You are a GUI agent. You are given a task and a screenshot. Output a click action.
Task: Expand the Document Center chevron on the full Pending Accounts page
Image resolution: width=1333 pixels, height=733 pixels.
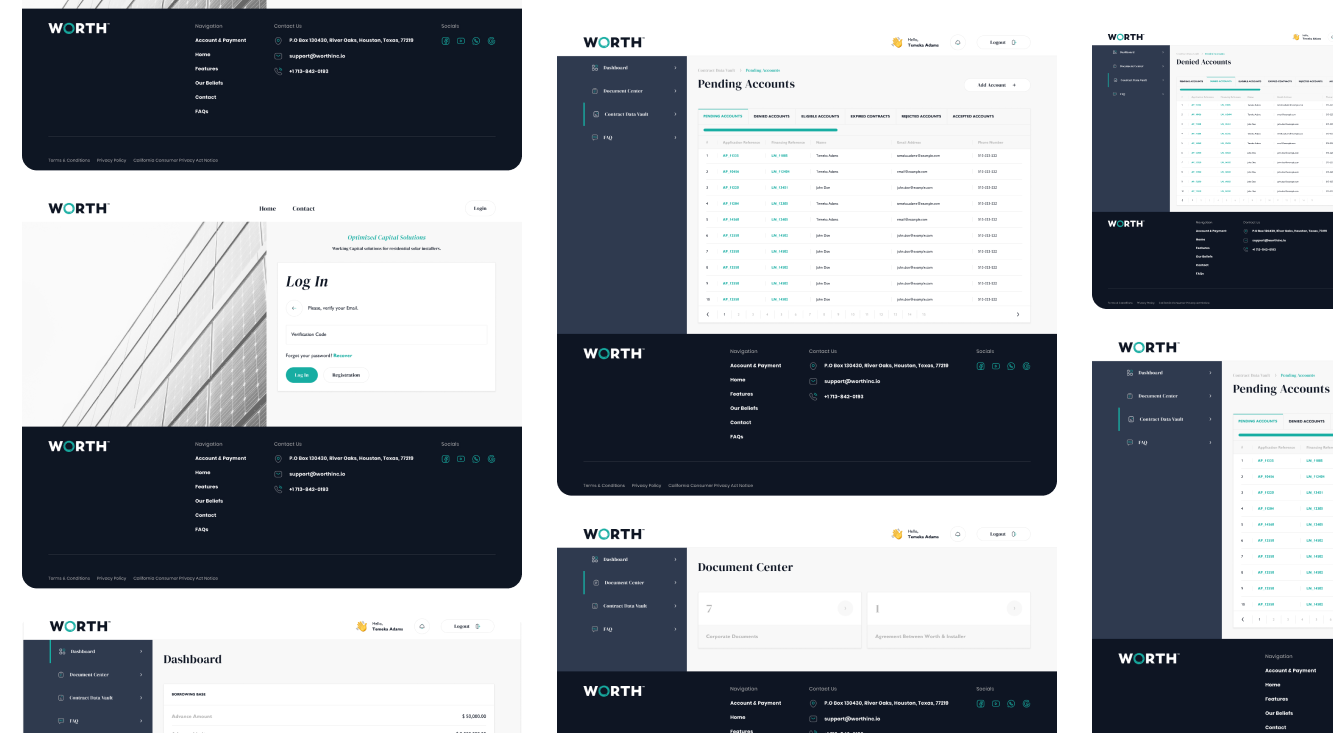[x=675, y=91]
